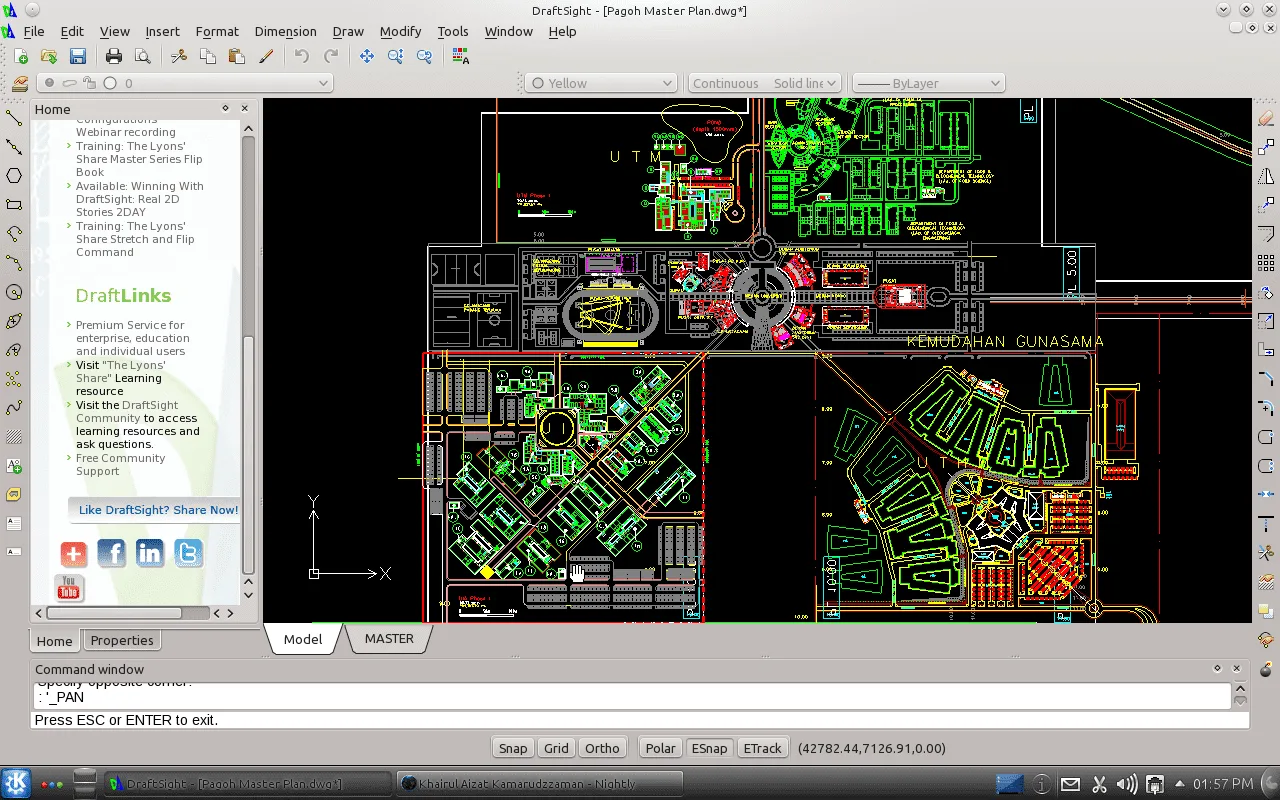This screenshot has width=1280, height=800.
Task: Select the Point drawing tool
Action: point(14,379)
